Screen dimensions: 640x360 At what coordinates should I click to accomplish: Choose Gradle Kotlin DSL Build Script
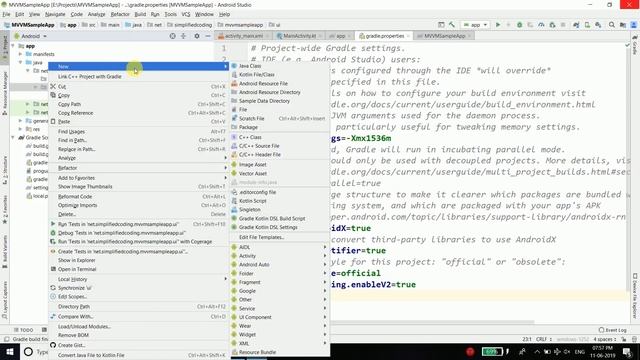(x=280, y=218)
